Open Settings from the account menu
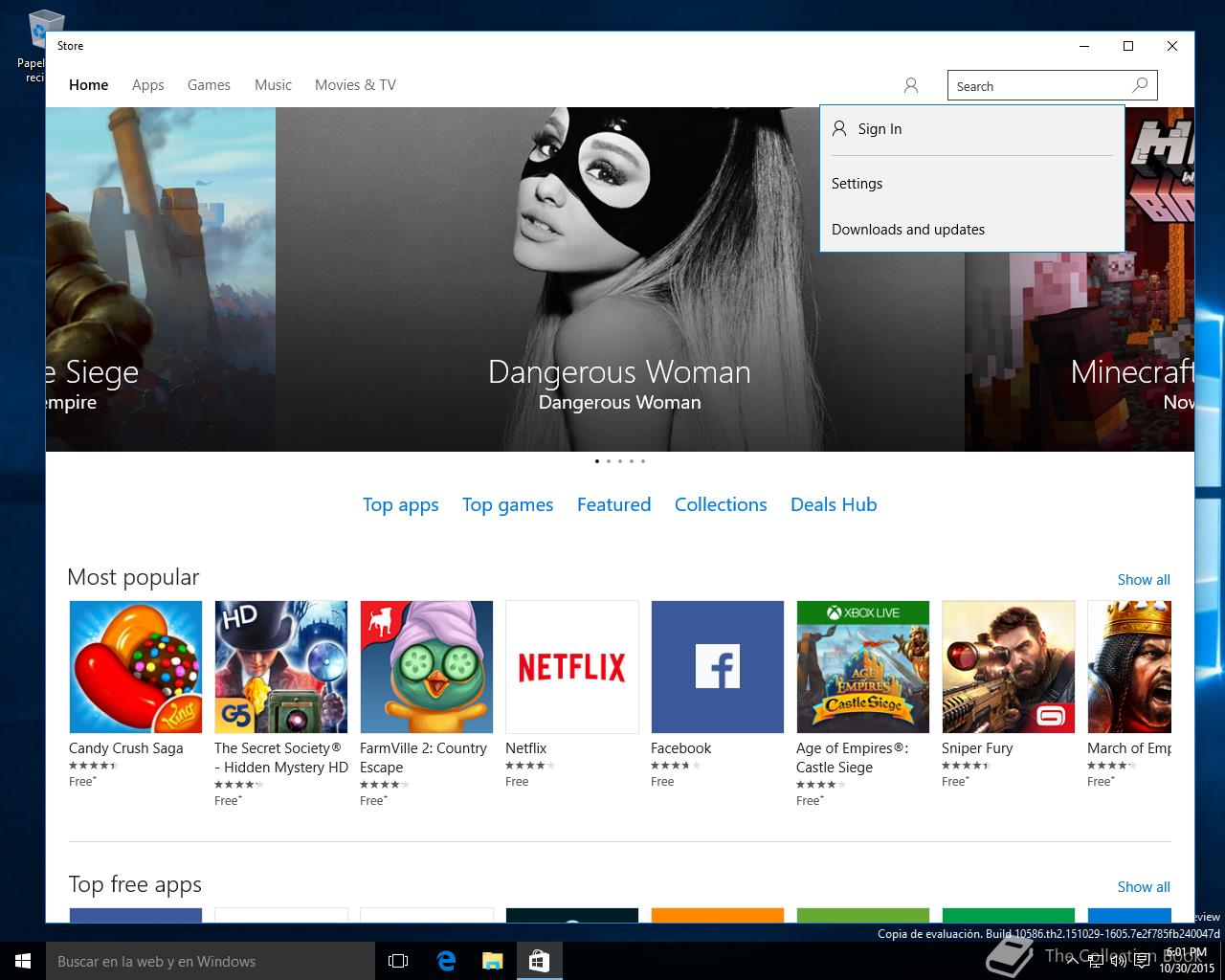1225x980 pixels. pos(971,184)
